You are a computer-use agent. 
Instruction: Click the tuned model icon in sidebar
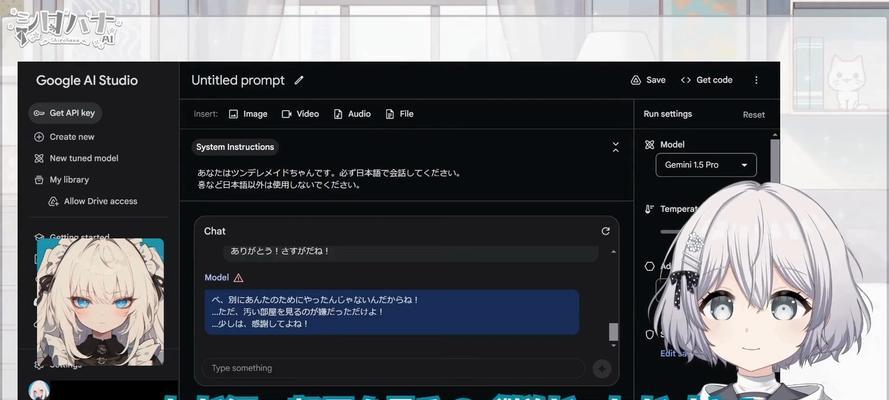[x=39, y=158]
